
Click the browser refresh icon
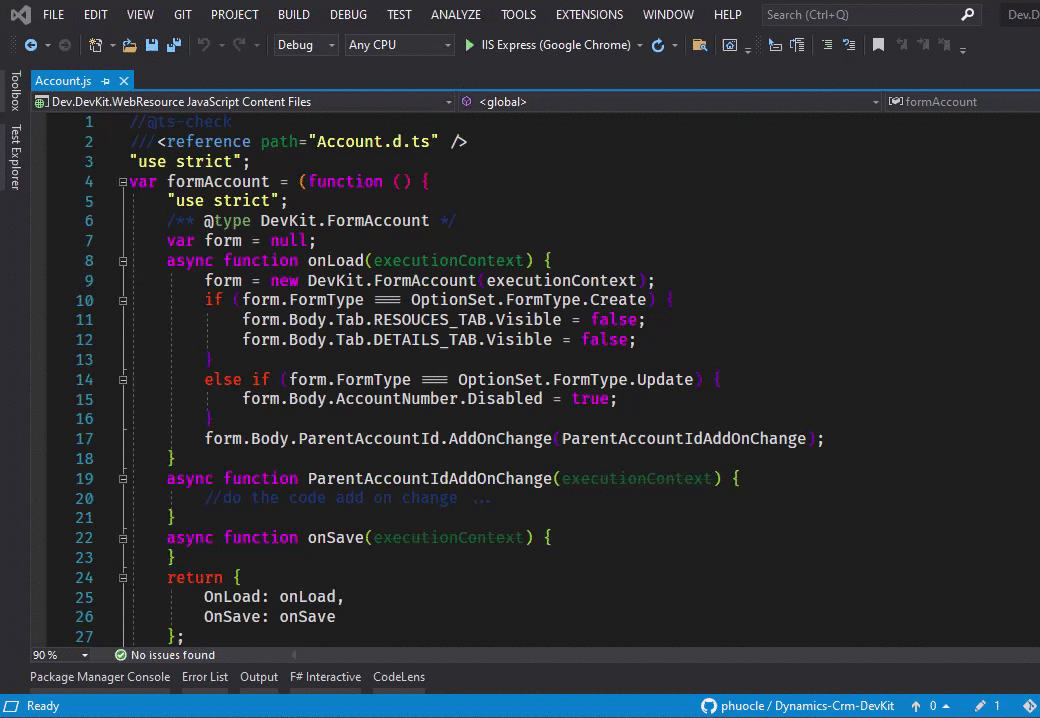658,45
